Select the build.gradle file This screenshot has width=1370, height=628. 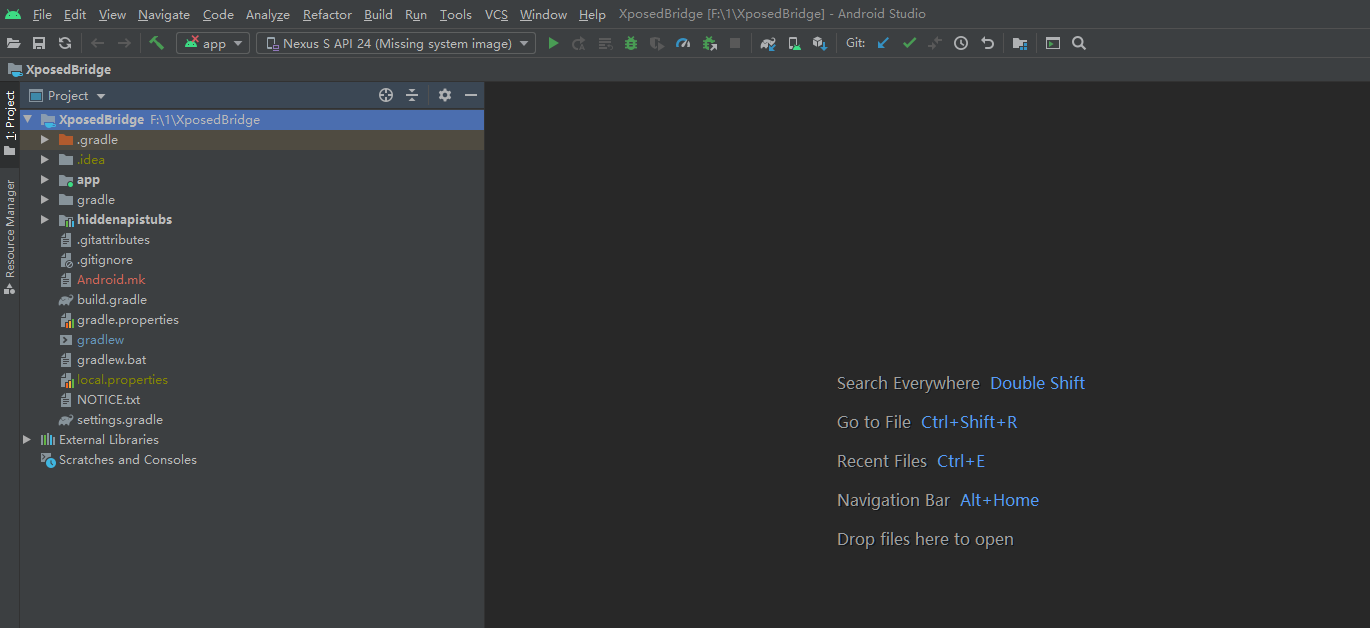pyautogui.click(x=112, y=300)
